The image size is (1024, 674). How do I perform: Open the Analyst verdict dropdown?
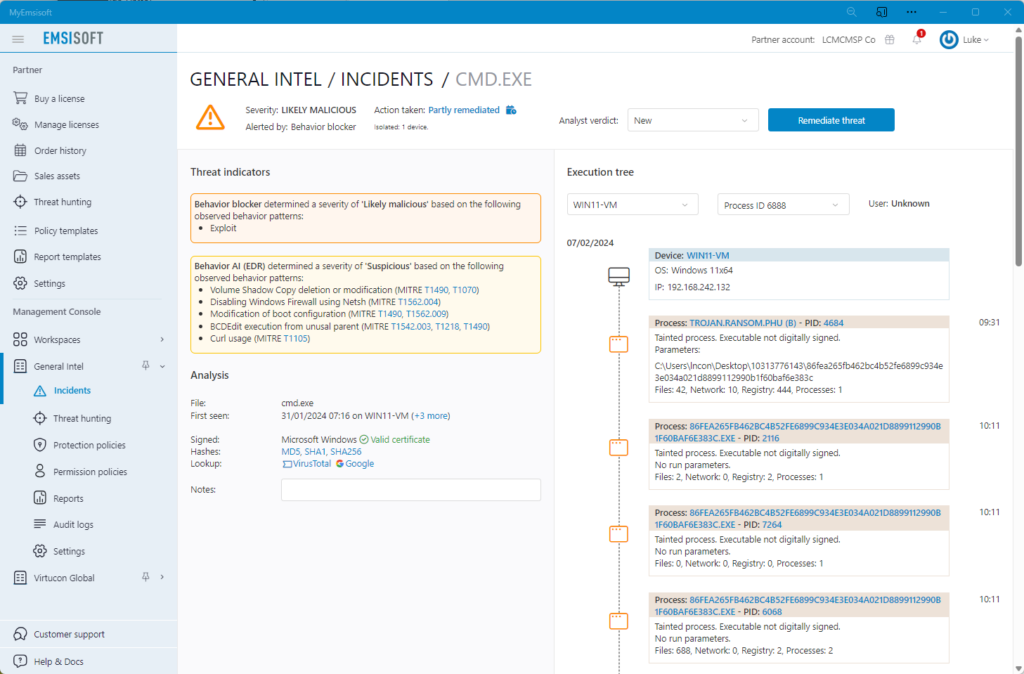tap(692, 120)
